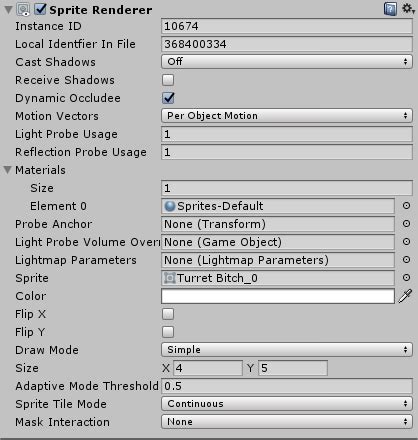Pick a material via Element 0 object picker

click(406, 206)
